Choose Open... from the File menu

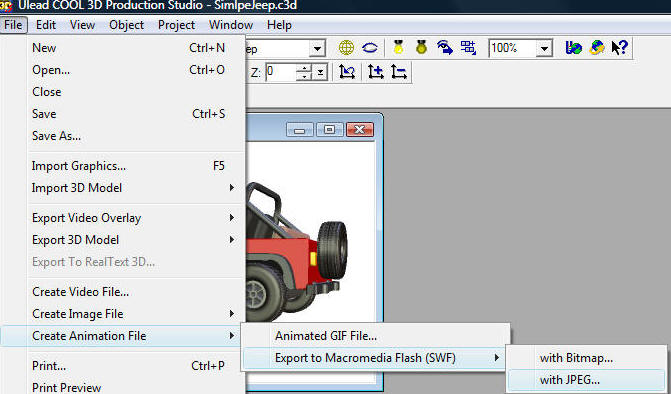pos(124,70)
